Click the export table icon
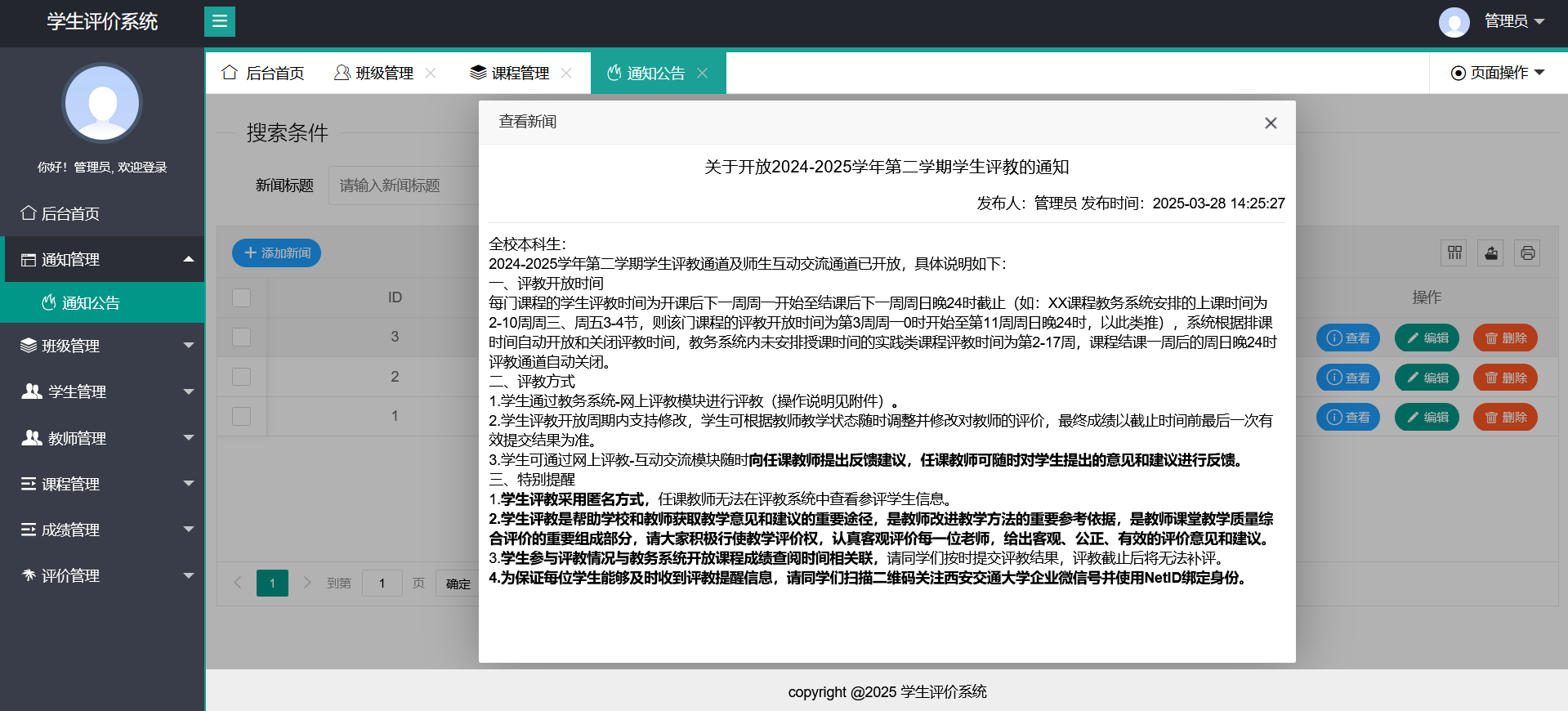Screen dimensions: 1568x711 click(1491, 253)
